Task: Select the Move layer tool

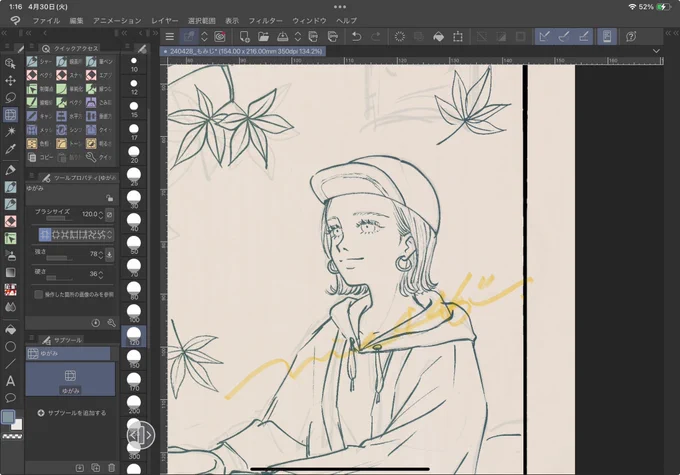Action: point(10,81)
